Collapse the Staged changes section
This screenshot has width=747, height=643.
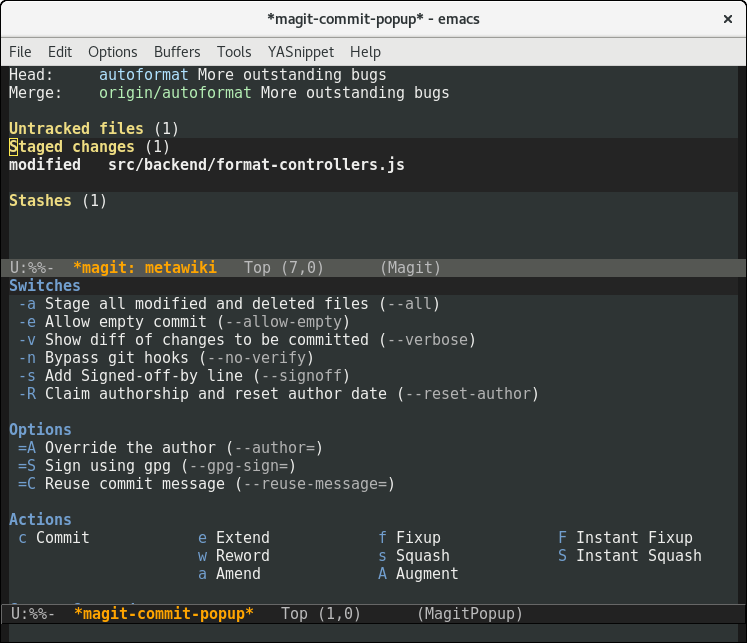click(x=71, y=147)
